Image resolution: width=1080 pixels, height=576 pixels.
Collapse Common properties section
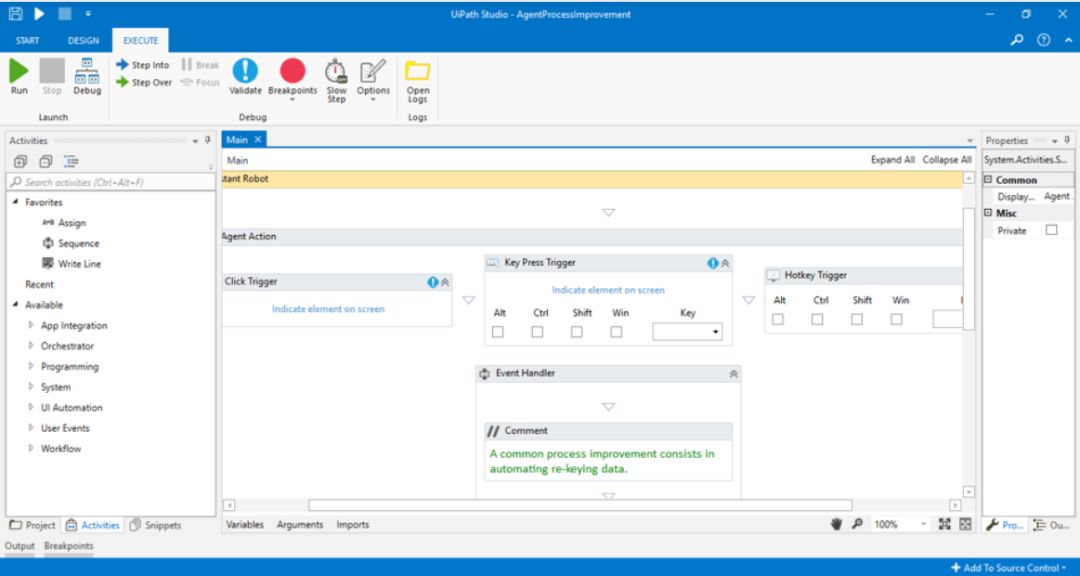(x=988, y=180)
